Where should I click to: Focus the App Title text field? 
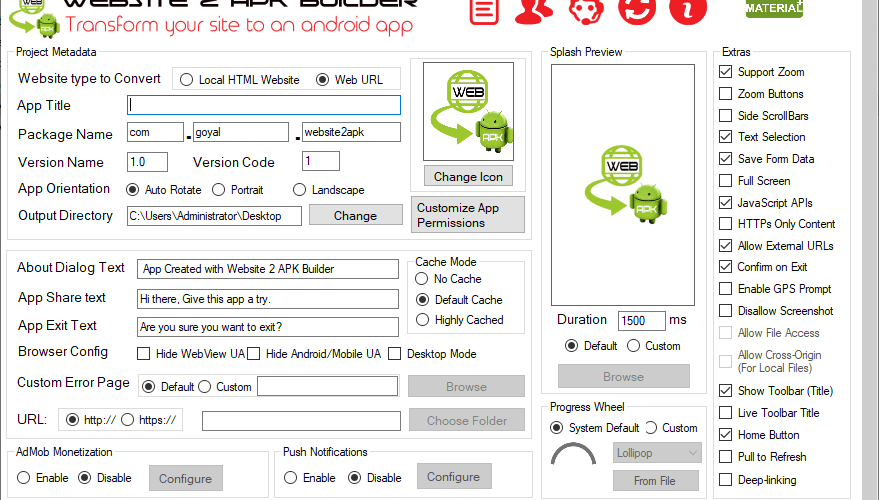pos(264,105)
